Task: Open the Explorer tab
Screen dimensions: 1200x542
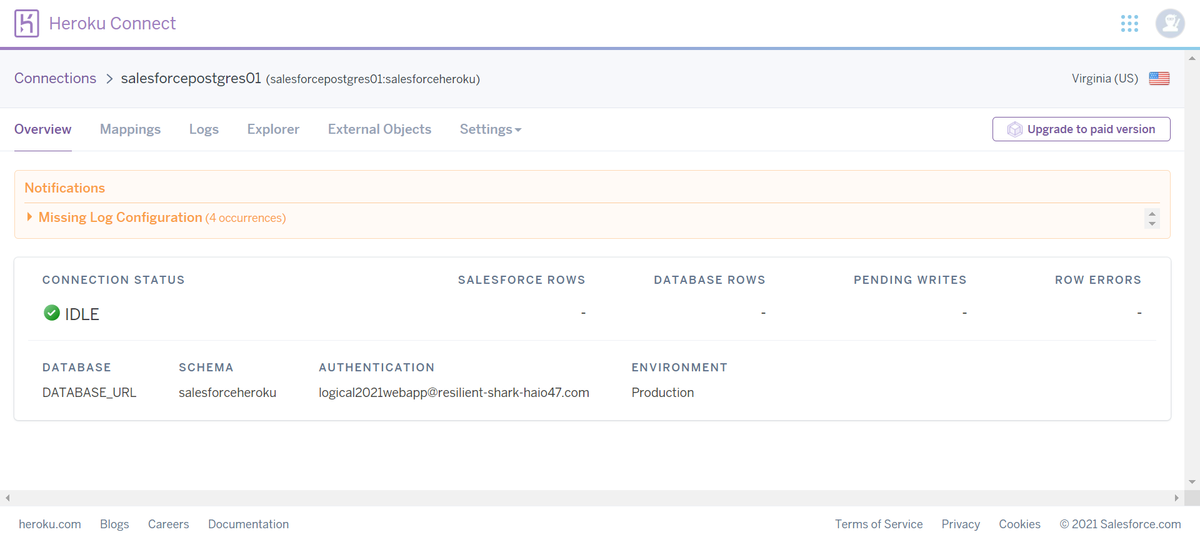Action: click(273, 129)
